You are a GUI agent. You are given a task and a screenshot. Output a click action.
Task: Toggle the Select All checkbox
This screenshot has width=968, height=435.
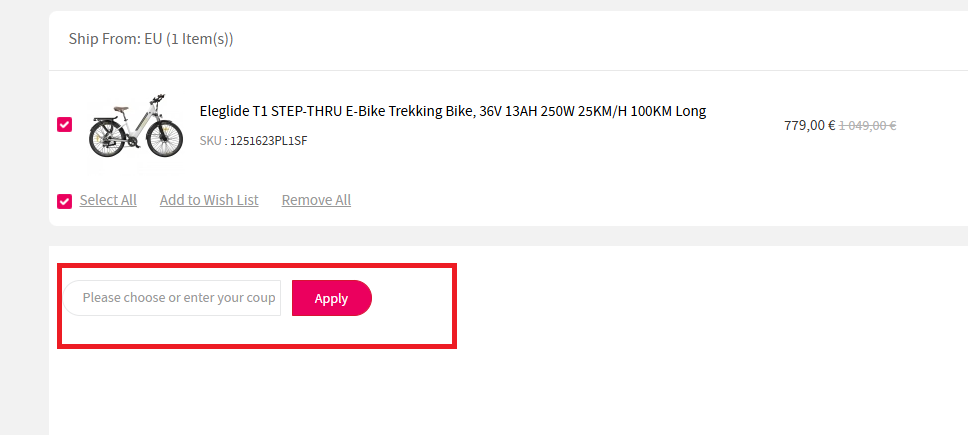65,201
